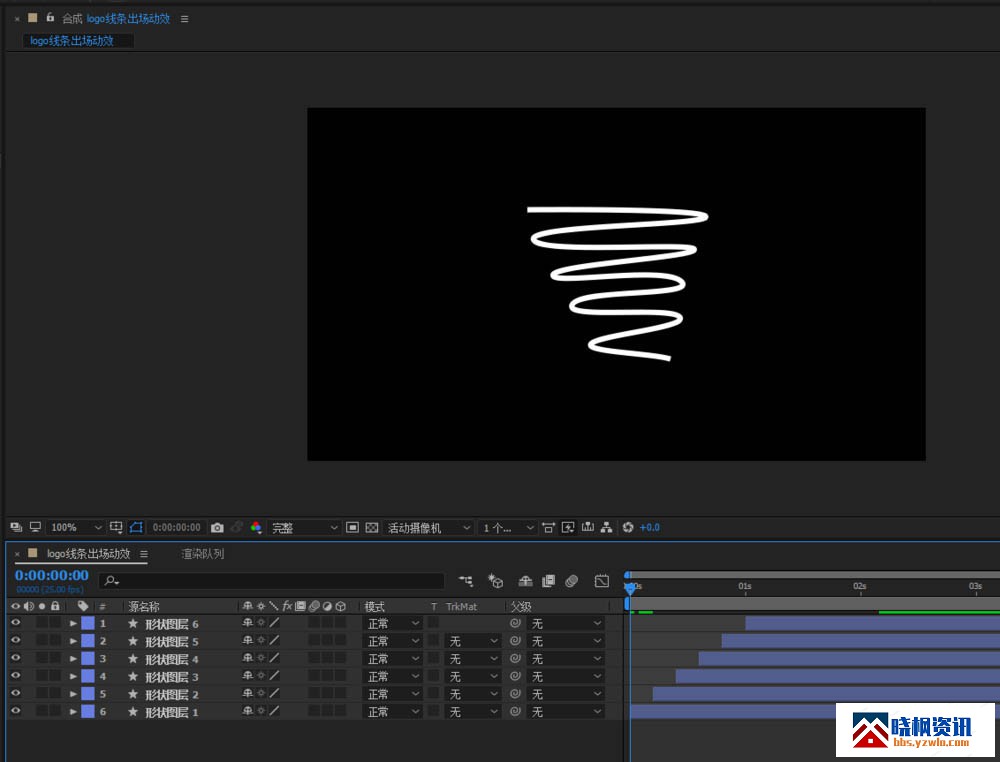The image size is (1000, 762).
Task: Show channel and color management icon
Action: [256, 527]
